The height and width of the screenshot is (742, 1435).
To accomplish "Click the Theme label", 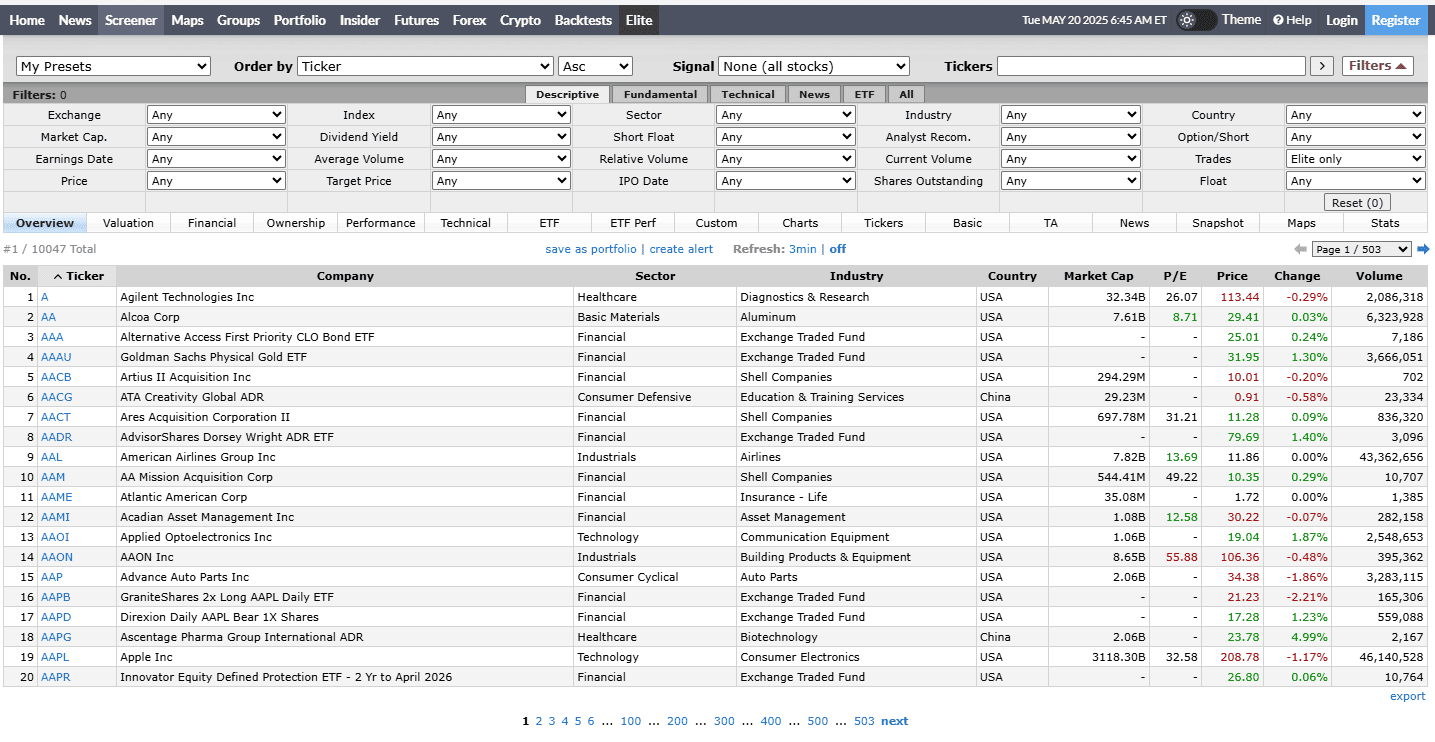I will tap(1241, 20).
